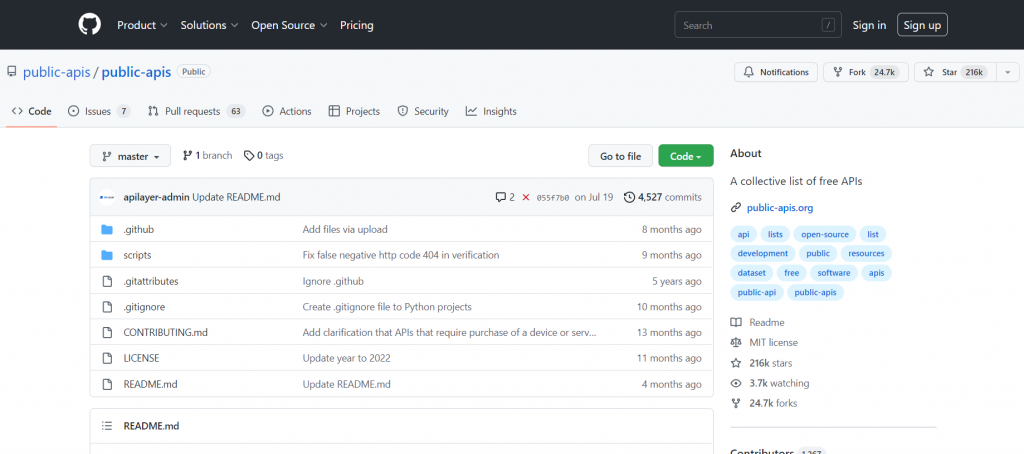Click commit hash 055f7b0
The image size is (1024, 454).
(x=552, y=197)
